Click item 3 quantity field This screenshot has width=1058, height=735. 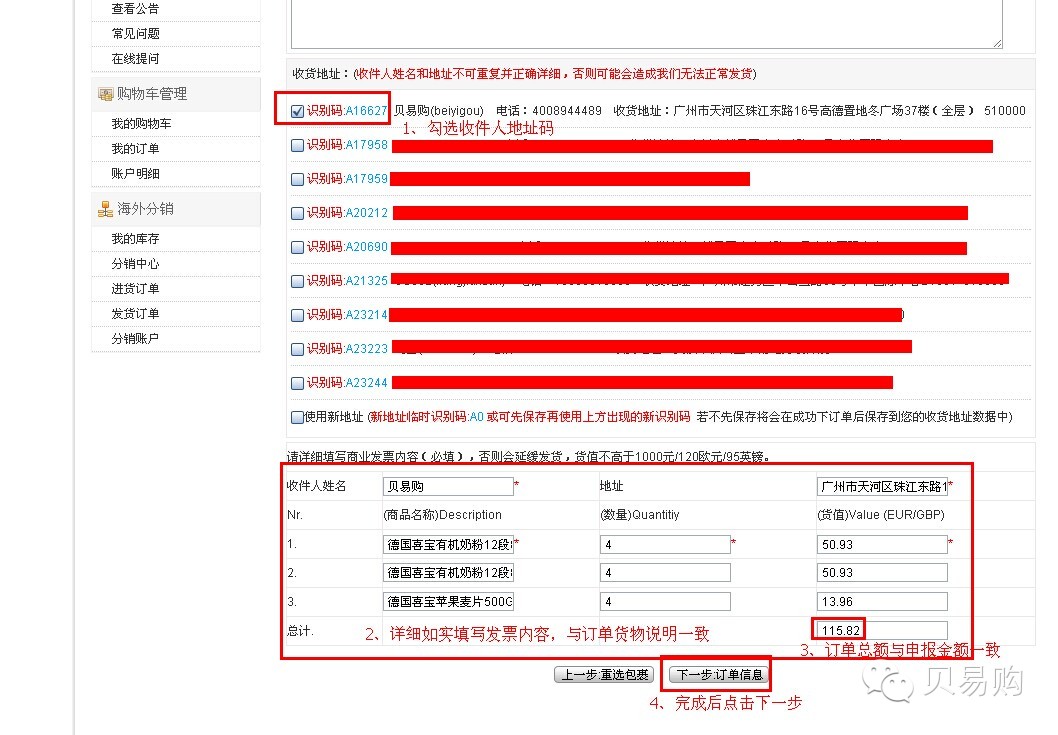pos(665,601)
